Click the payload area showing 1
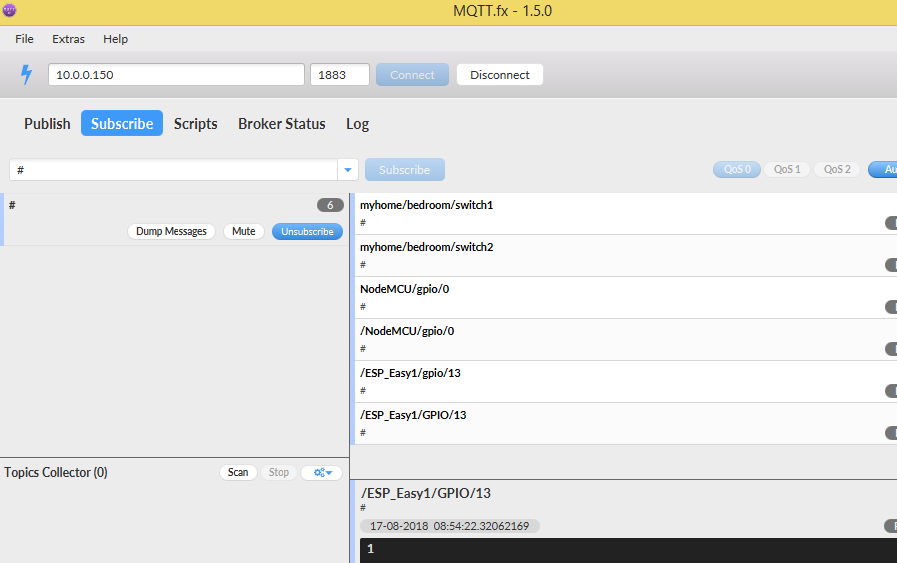897x563 pixels. click(x=628, y=550)
